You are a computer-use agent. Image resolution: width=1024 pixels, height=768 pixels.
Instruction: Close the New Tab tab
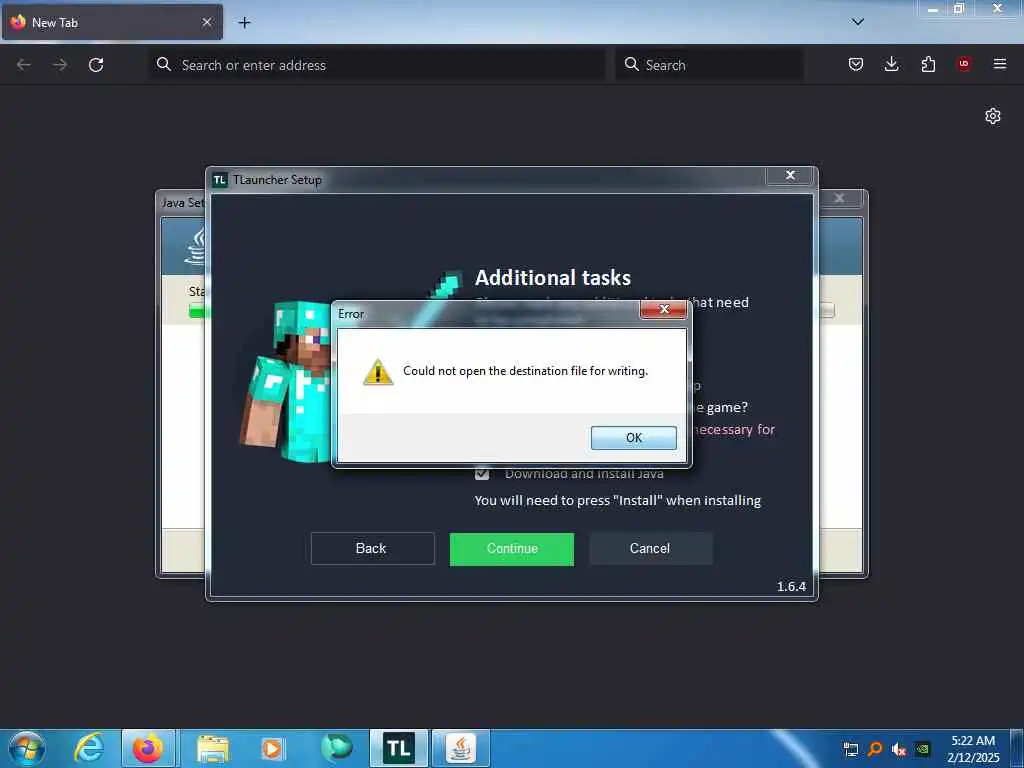click(207, 22)
